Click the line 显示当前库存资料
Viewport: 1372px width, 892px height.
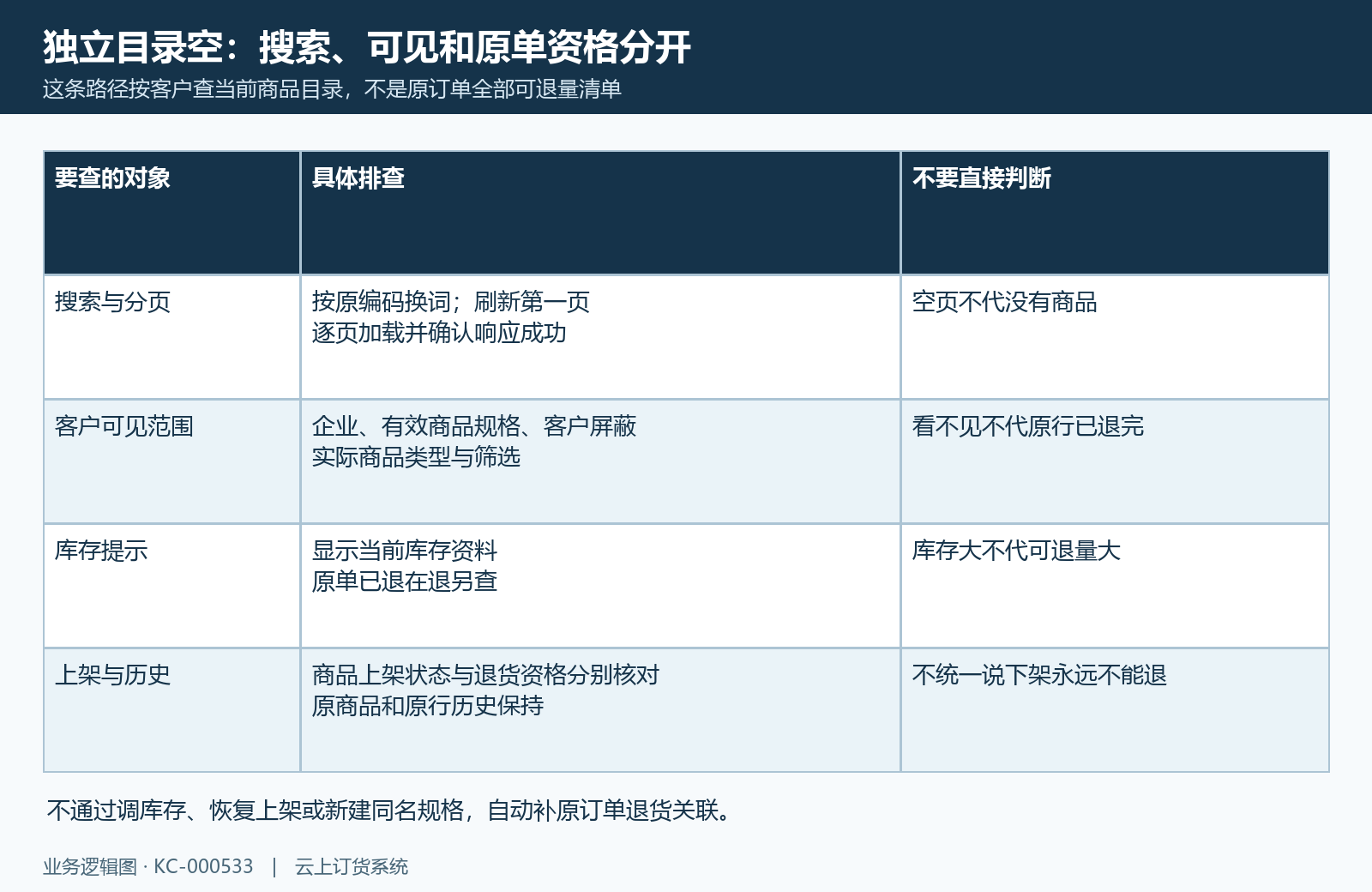(405, 551)
